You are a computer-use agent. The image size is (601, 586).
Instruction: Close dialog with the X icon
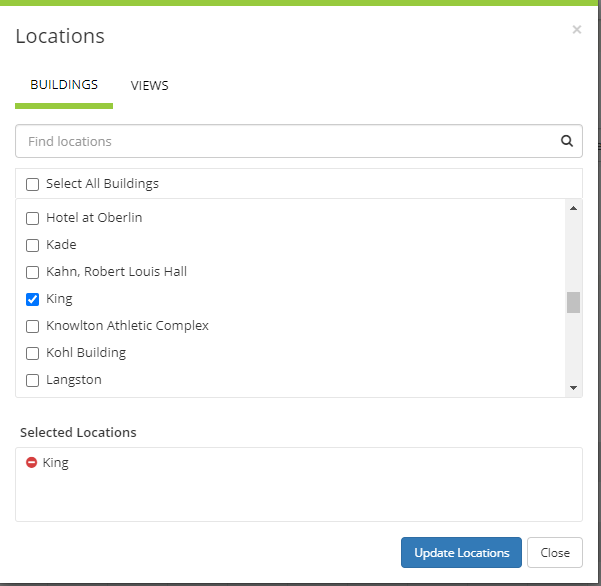576,30
